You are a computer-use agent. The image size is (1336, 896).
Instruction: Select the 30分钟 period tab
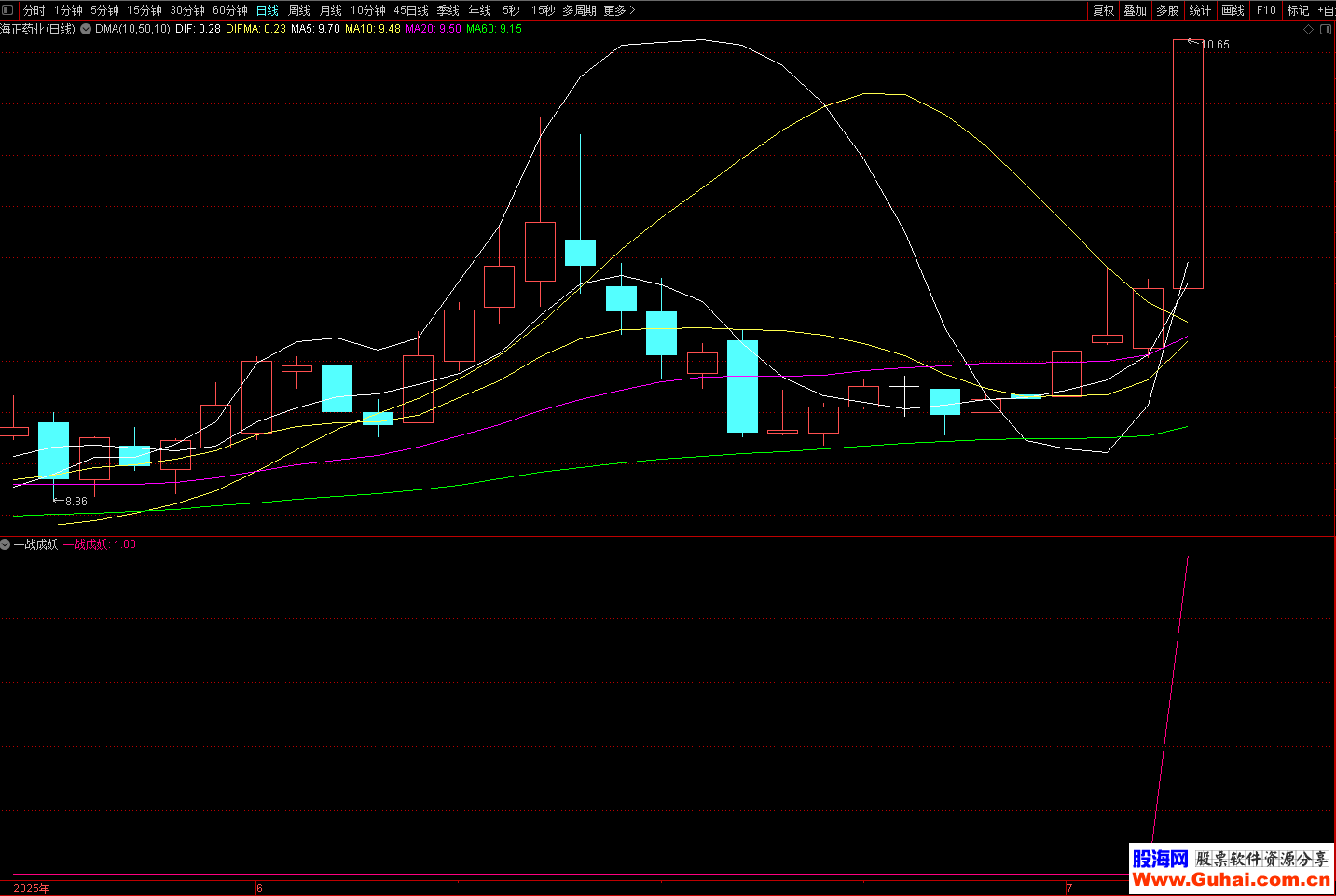coord(187,10)
